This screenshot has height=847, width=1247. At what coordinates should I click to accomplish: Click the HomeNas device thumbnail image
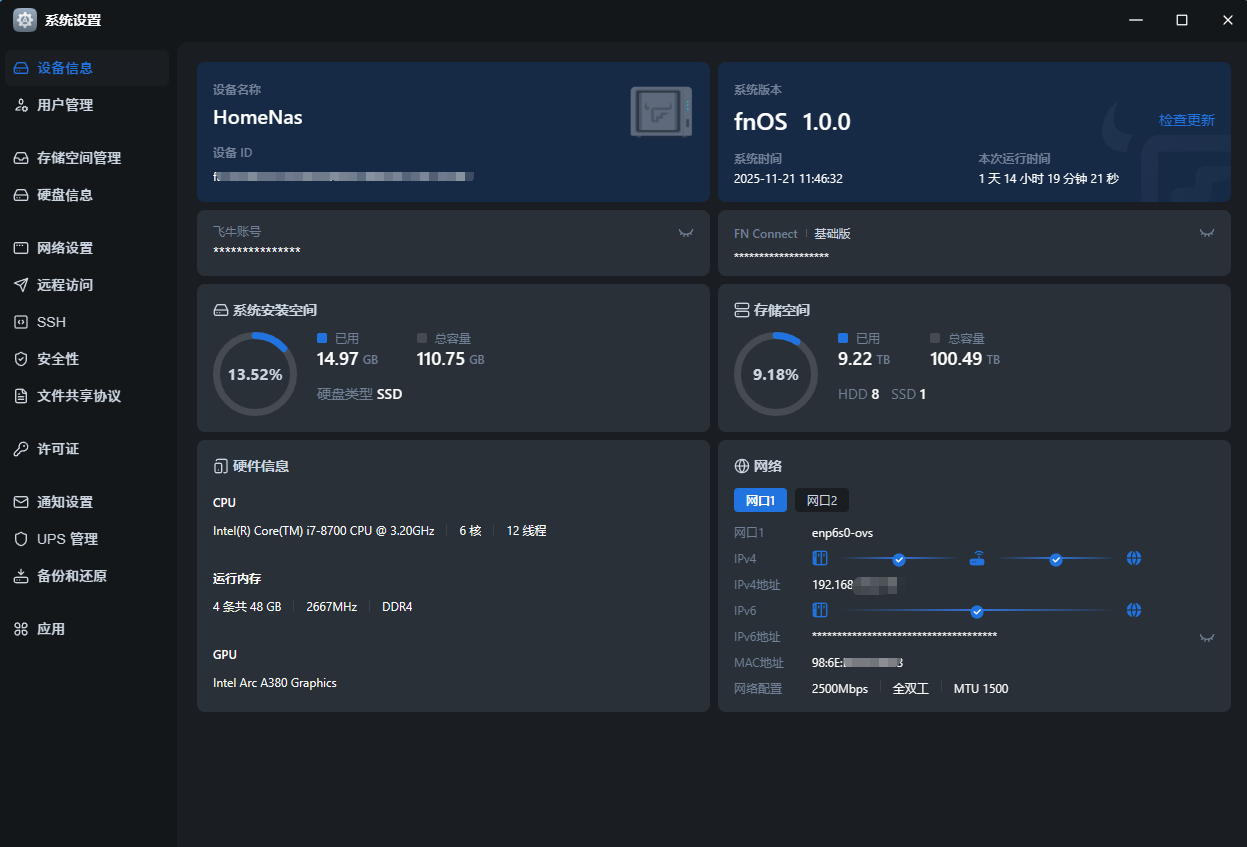(661, 112)
